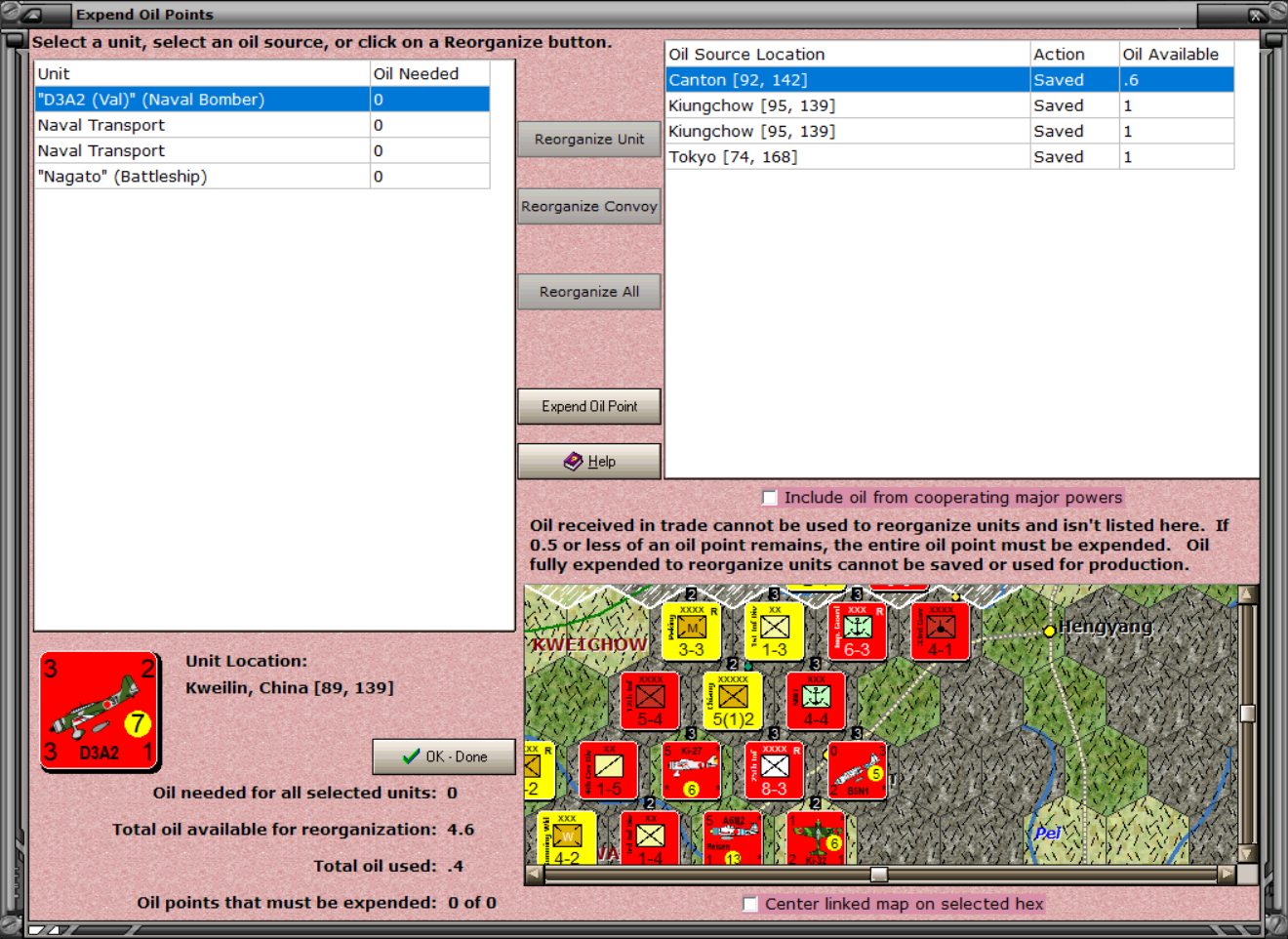
Task: Click the yellow 4-2 warlord counter
Action: click(x=567, y=838)
